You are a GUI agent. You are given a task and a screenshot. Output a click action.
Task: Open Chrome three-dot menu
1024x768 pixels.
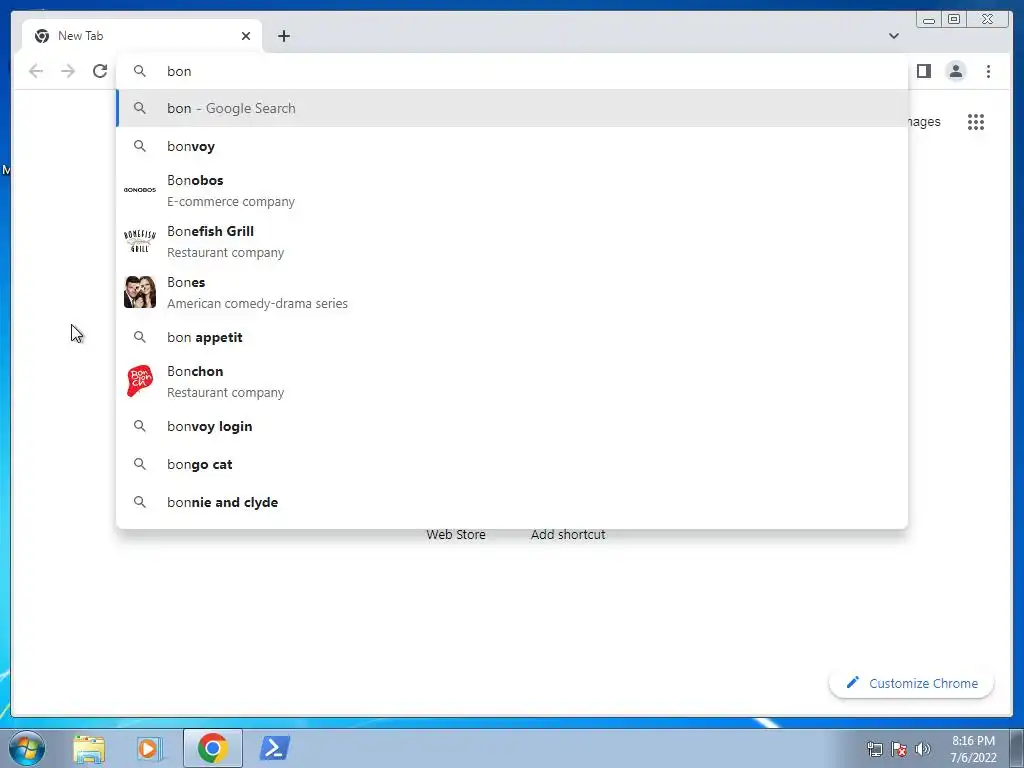[x=988, y=71]
